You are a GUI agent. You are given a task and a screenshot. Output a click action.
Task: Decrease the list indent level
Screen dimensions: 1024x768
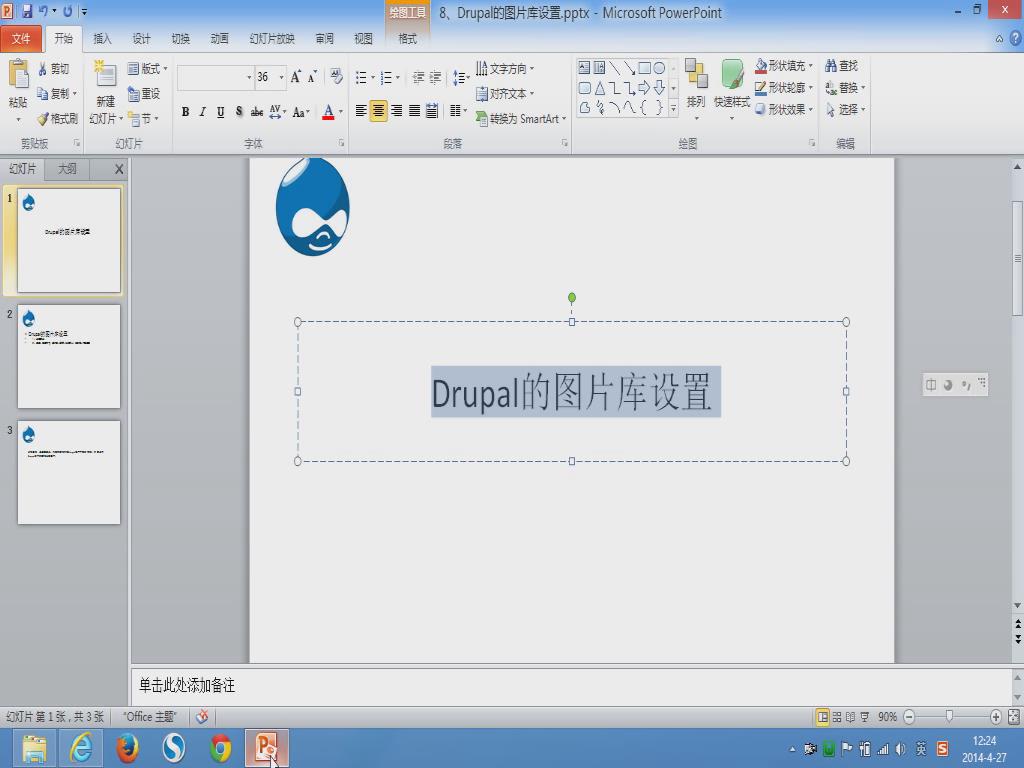coord(418,78)
